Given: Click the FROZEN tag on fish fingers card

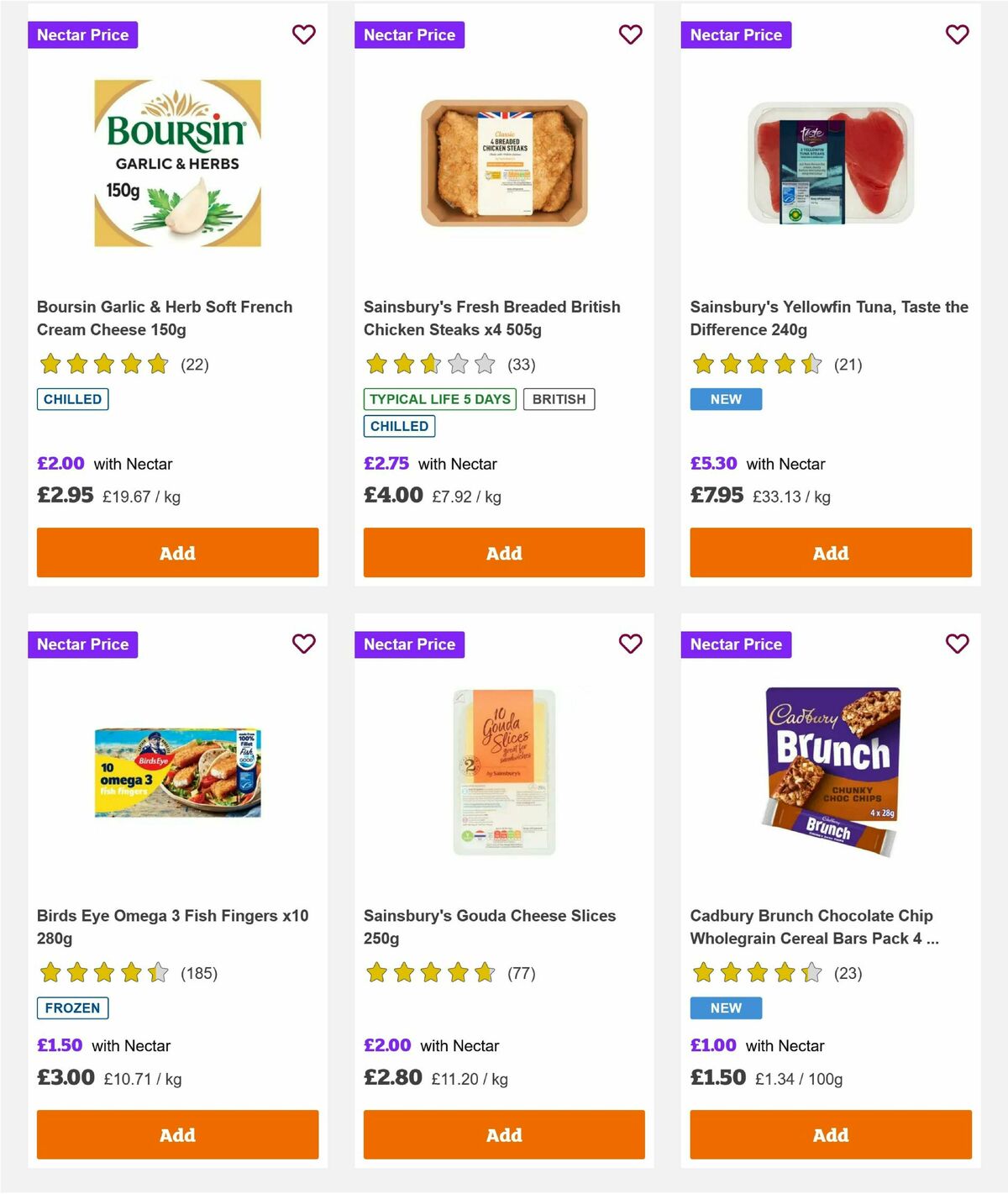Looking at the screenshot, I should (72, 1007).
